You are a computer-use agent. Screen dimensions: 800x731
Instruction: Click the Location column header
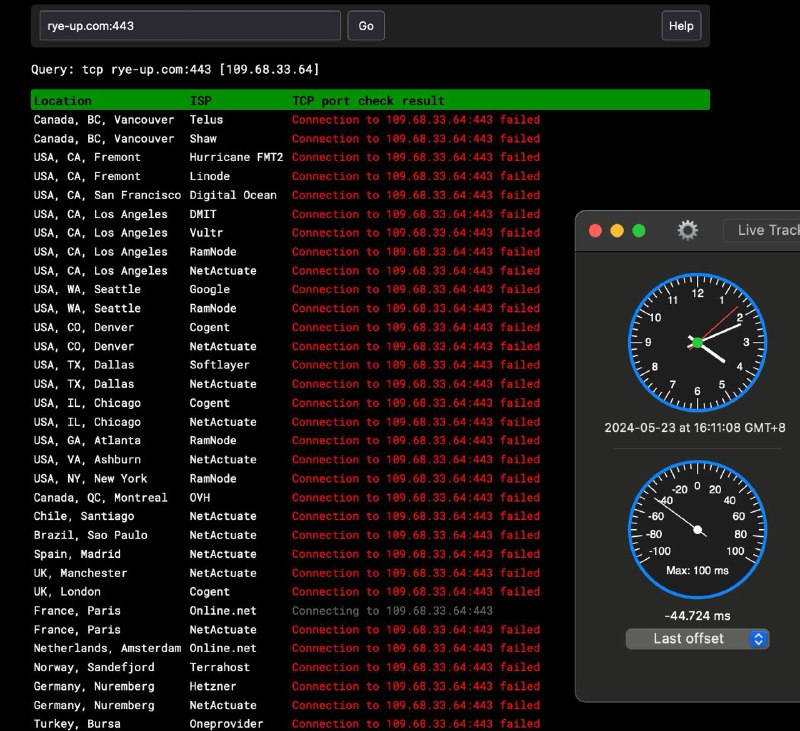pyautogui.click(x=63, y=101)
